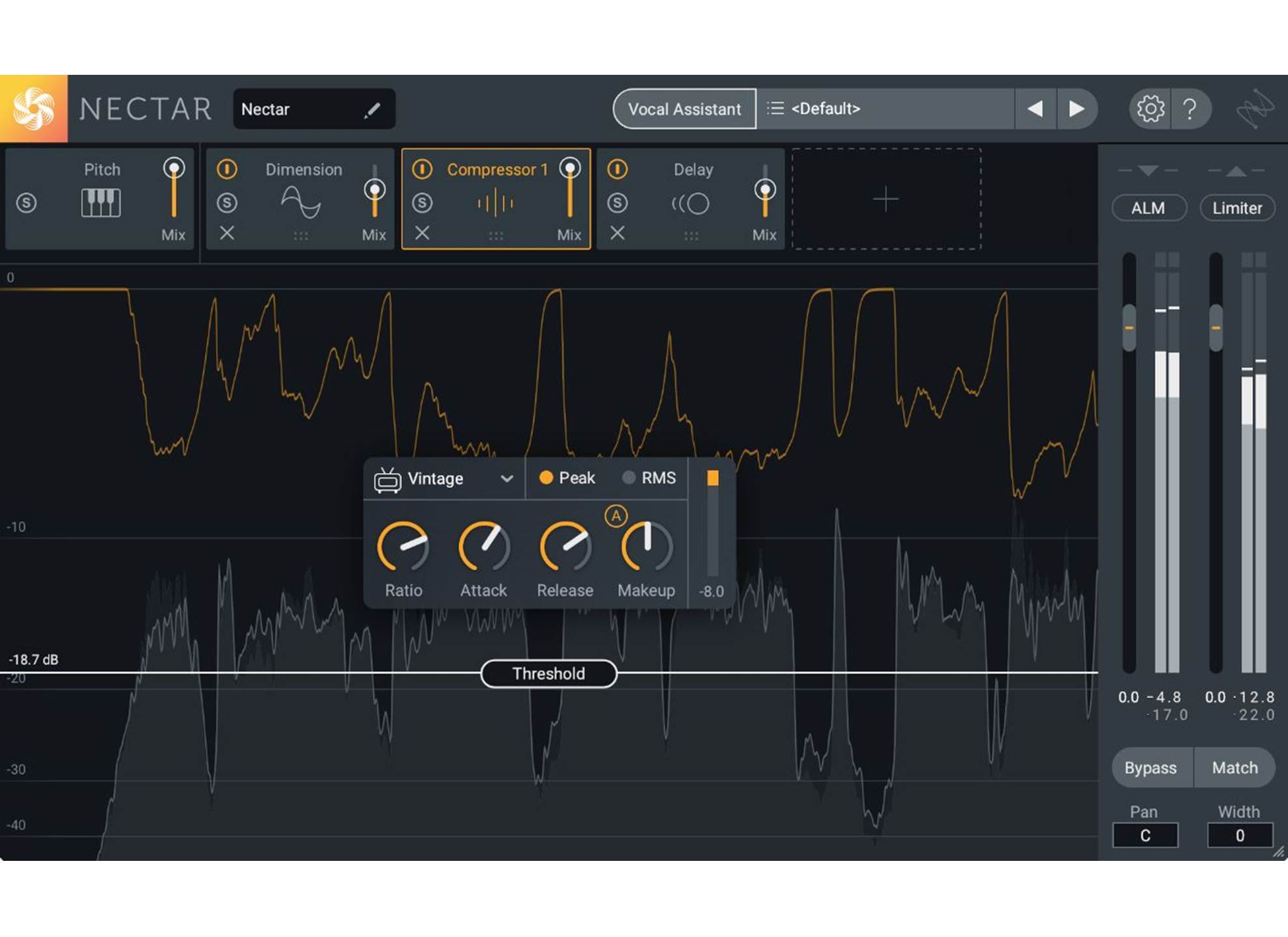Remove the Dimension module
The height and width of the screenshot is (937, 1288).
coord(227,233)
